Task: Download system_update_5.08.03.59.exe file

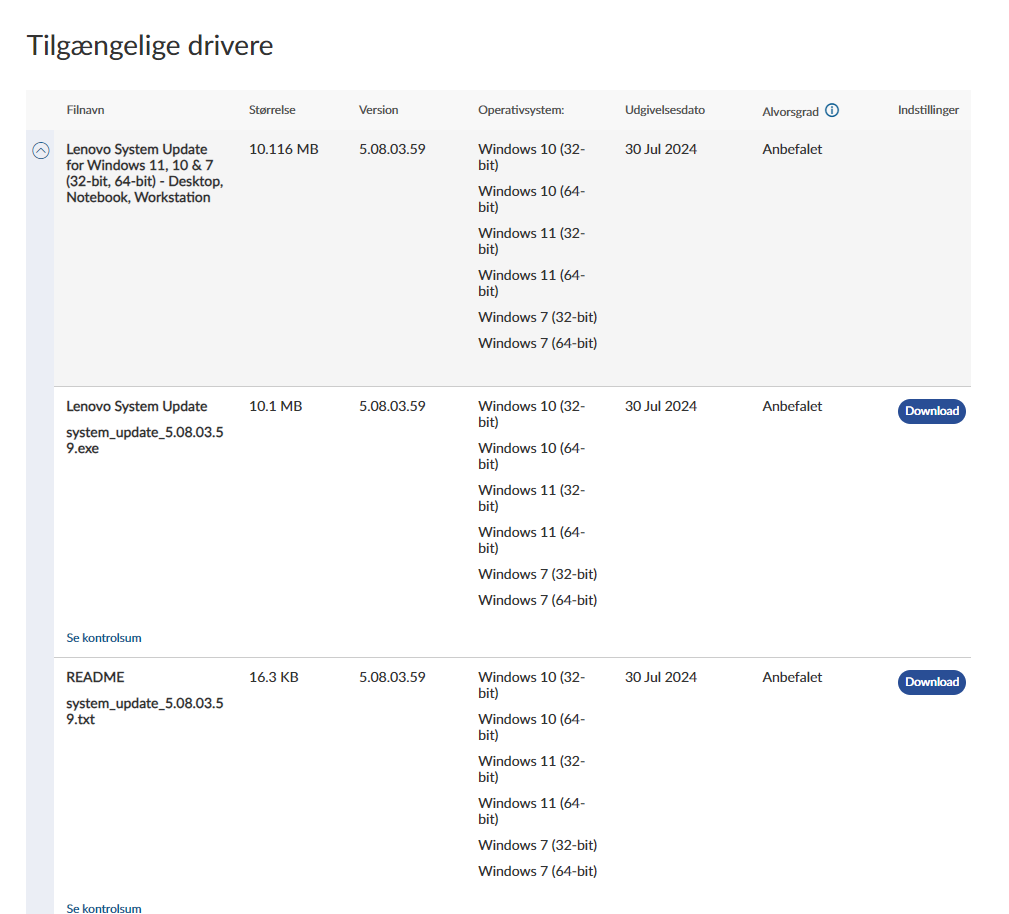Action: tap(931, 411)
